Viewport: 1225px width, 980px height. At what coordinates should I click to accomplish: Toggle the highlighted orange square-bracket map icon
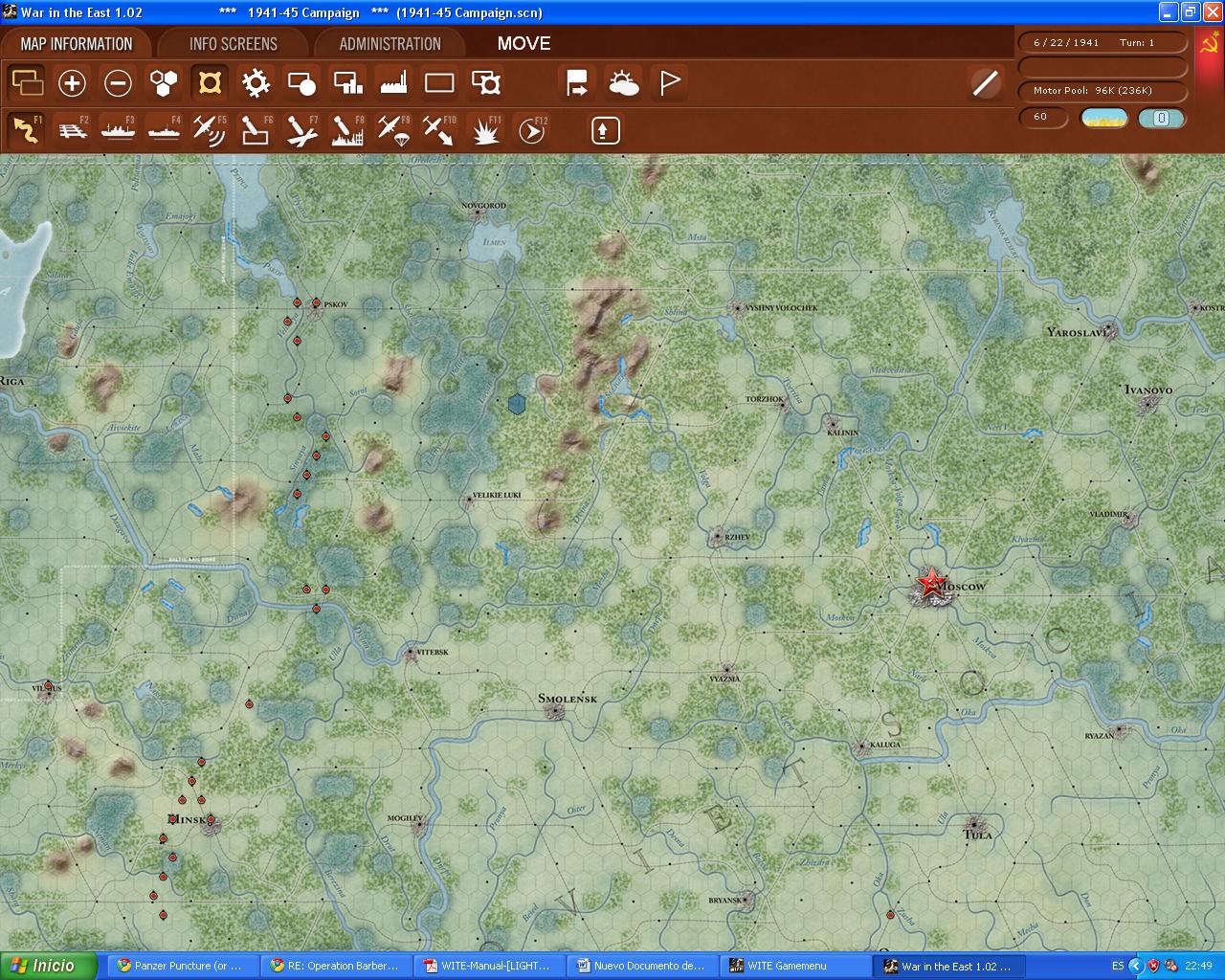pos(210,83)
